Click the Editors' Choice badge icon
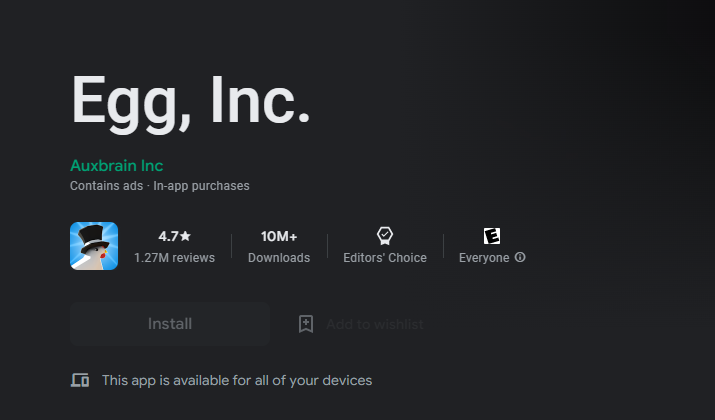This screenshot has height=420, width=715. pyautogui.click(x=385, y=236)
